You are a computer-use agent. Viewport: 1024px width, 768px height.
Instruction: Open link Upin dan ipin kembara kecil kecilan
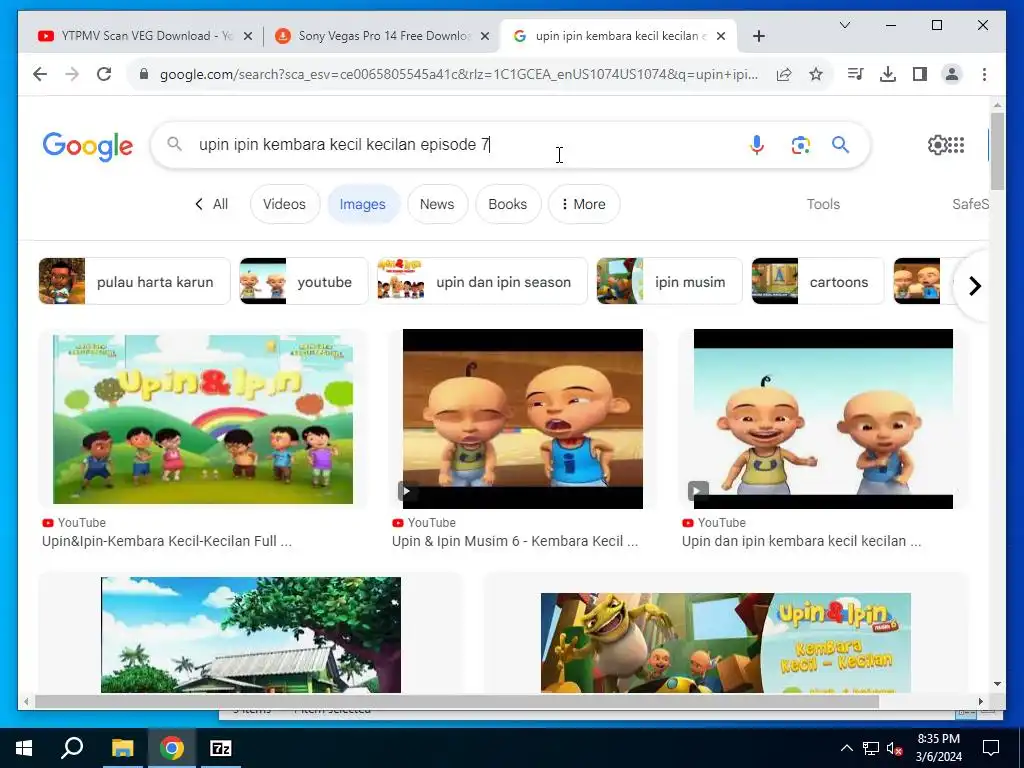click(x=801, y=541)
